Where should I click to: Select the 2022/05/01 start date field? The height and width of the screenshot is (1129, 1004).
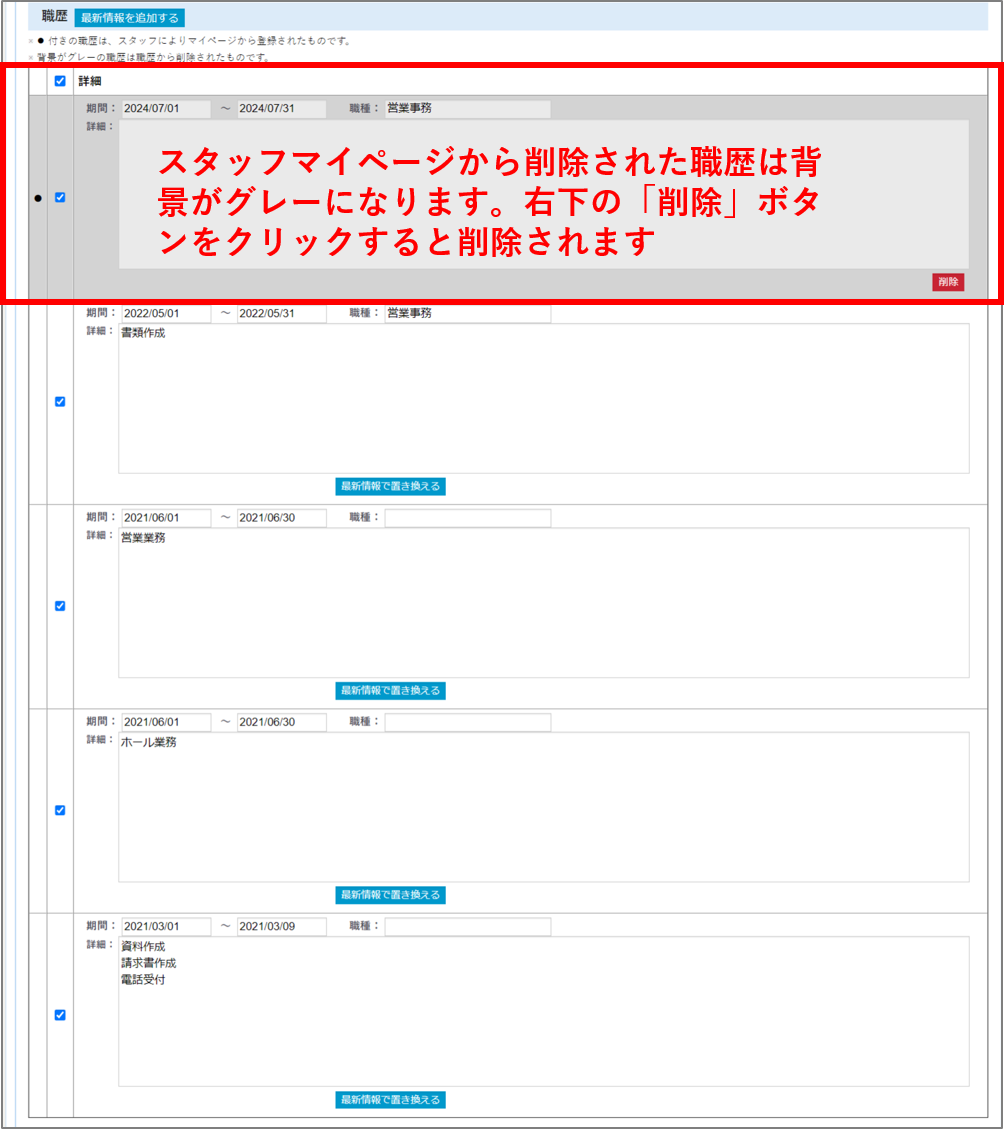pos(166,314)
